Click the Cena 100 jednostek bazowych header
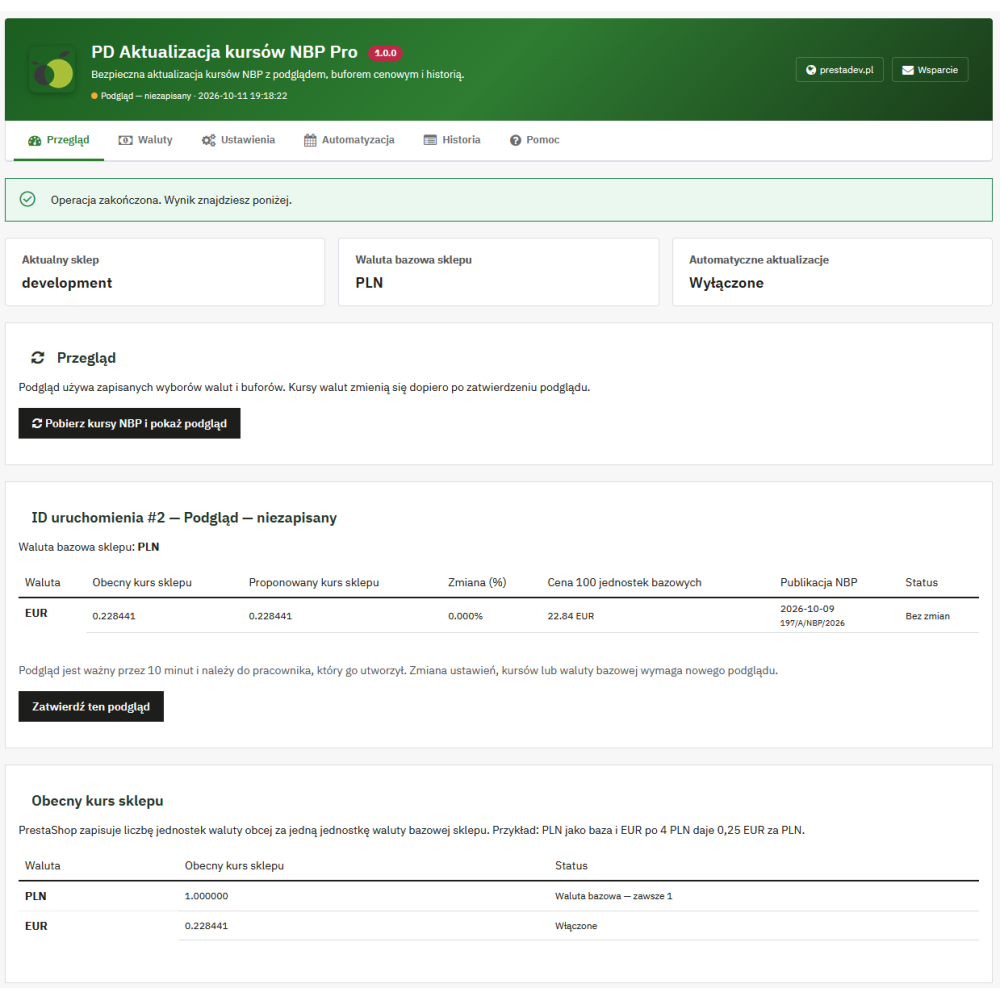 [624, 582]
